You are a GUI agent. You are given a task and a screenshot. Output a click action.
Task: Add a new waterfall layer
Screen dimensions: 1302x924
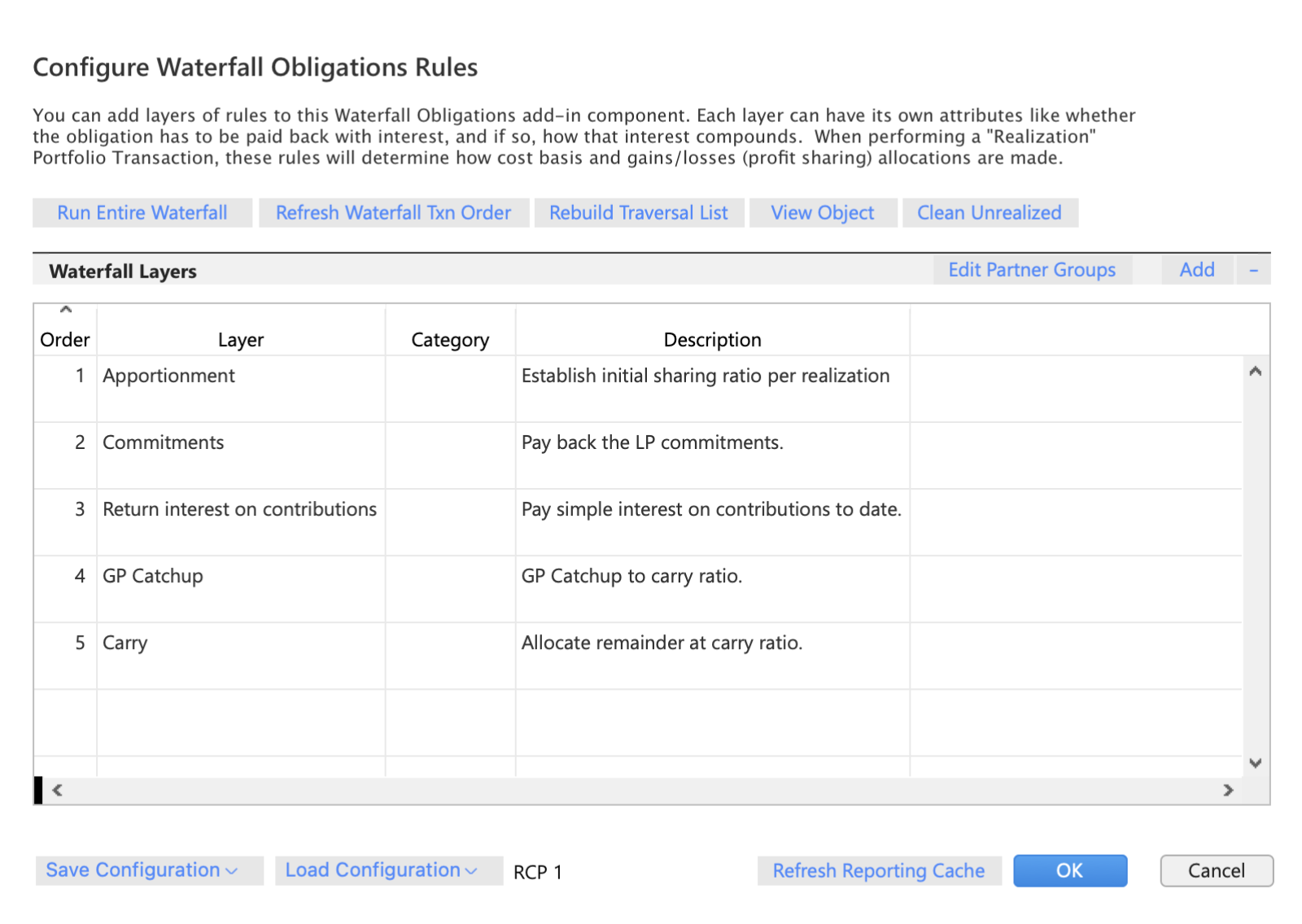coord(1197,270)
